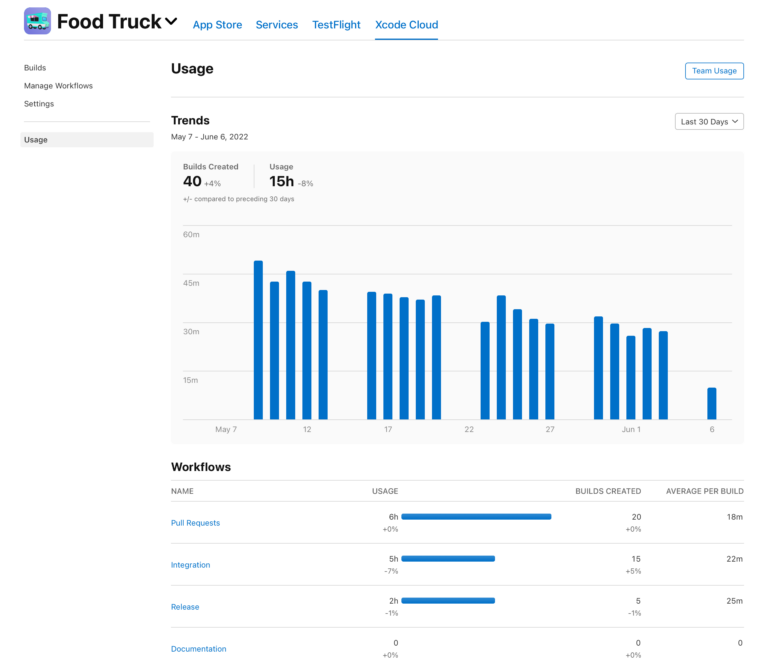Open Builds in the sidebar

click(x=35, y=68)
